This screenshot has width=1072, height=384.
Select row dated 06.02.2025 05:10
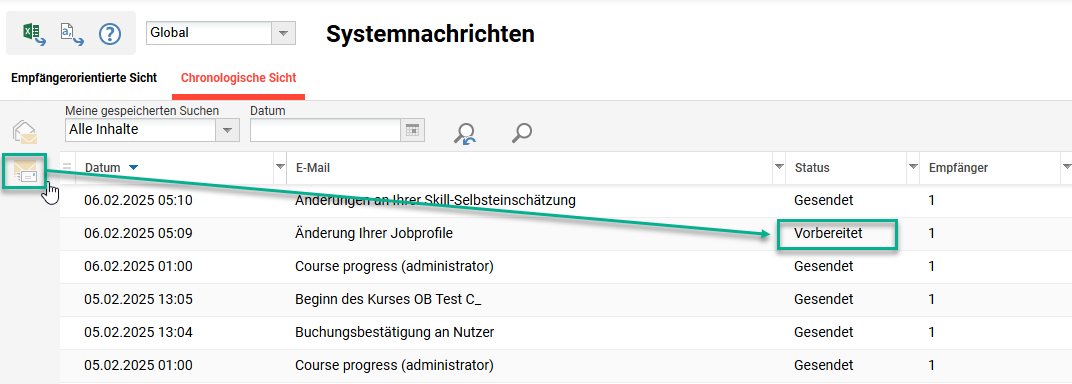click(565, 201)
